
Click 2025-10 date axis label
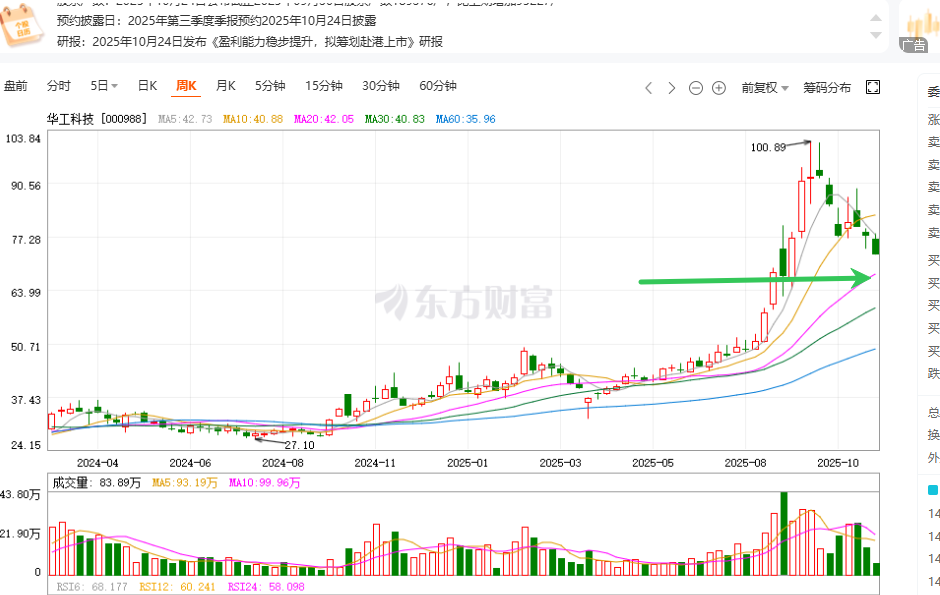838,463
